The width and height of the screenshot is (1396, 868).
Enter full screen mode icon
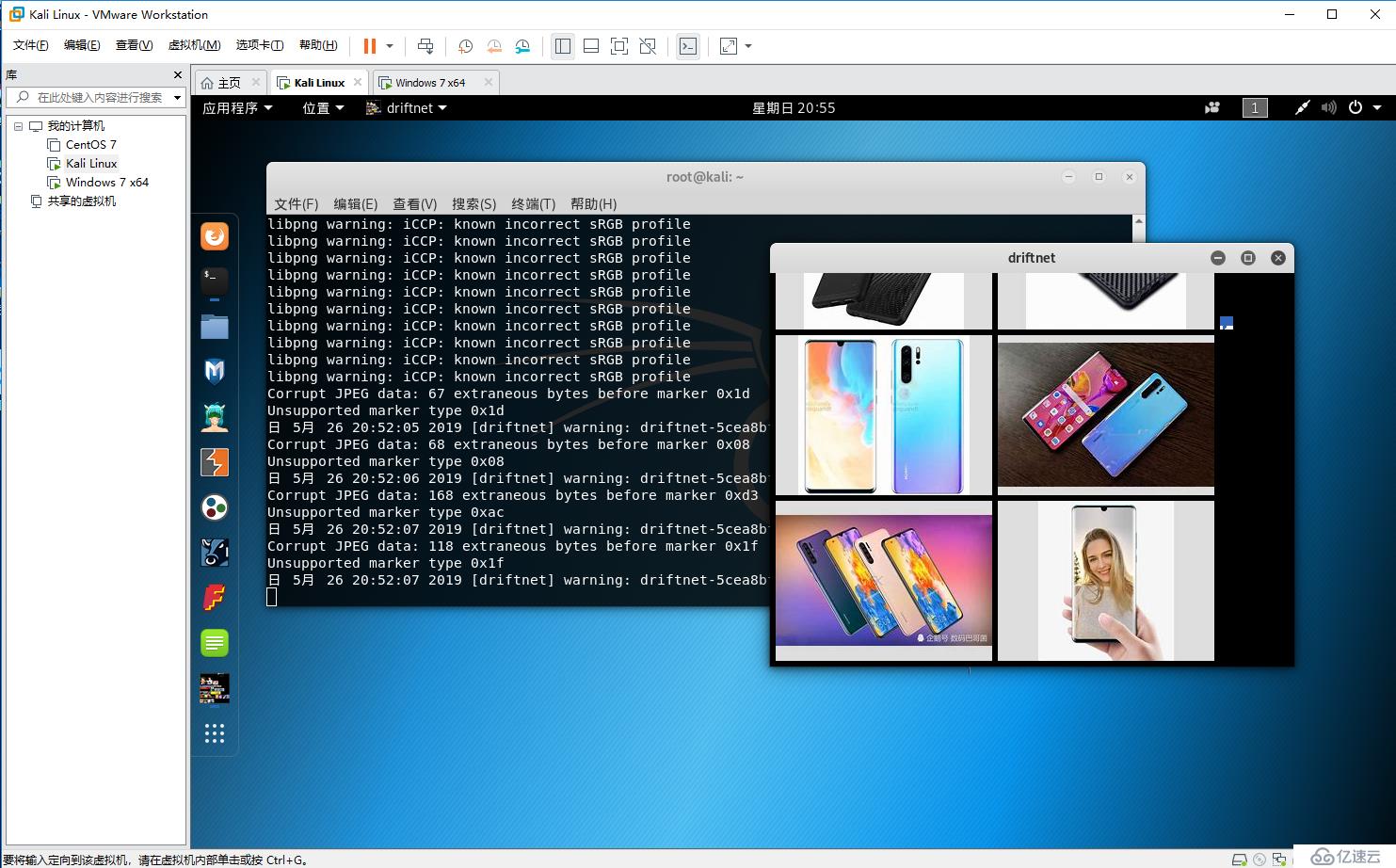tap(619, 46)
